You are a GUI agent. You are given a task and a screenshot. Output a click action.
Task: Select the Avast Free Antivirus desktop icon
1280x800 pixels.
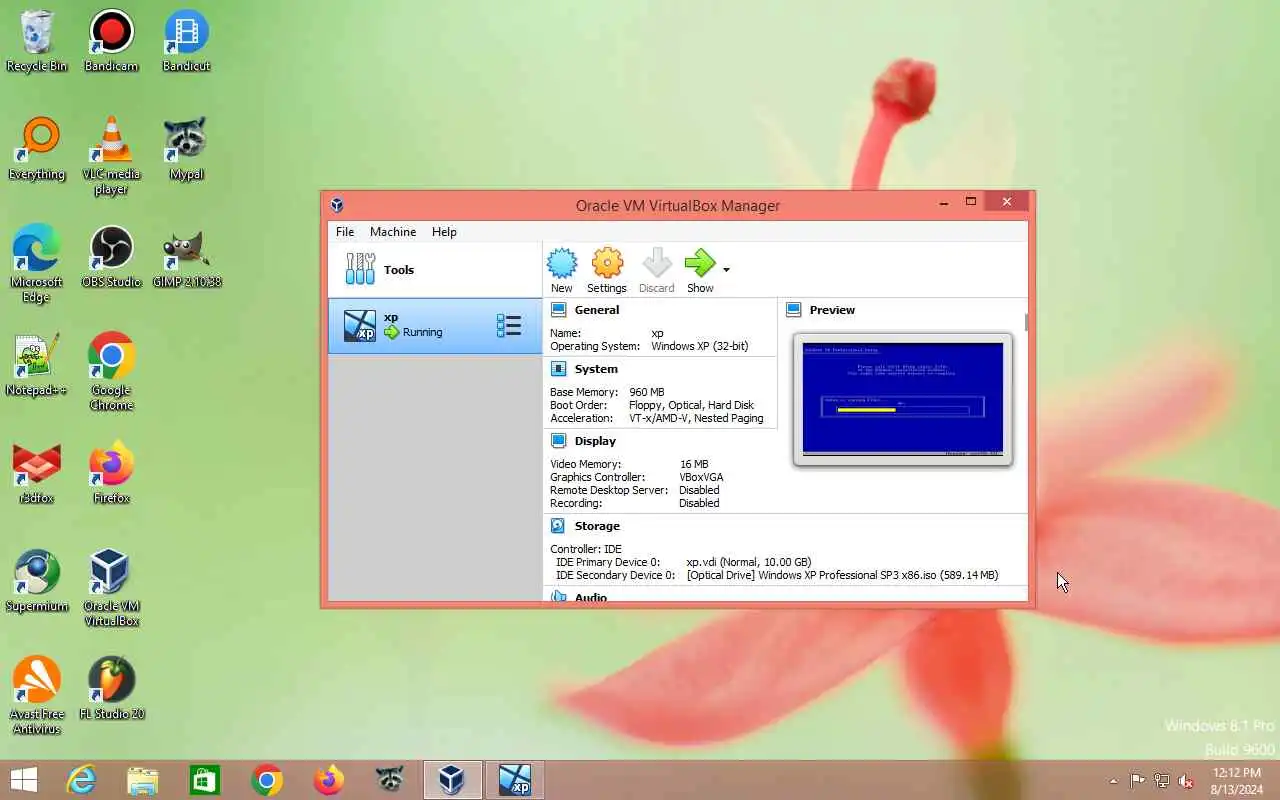(x=37, y=695)
